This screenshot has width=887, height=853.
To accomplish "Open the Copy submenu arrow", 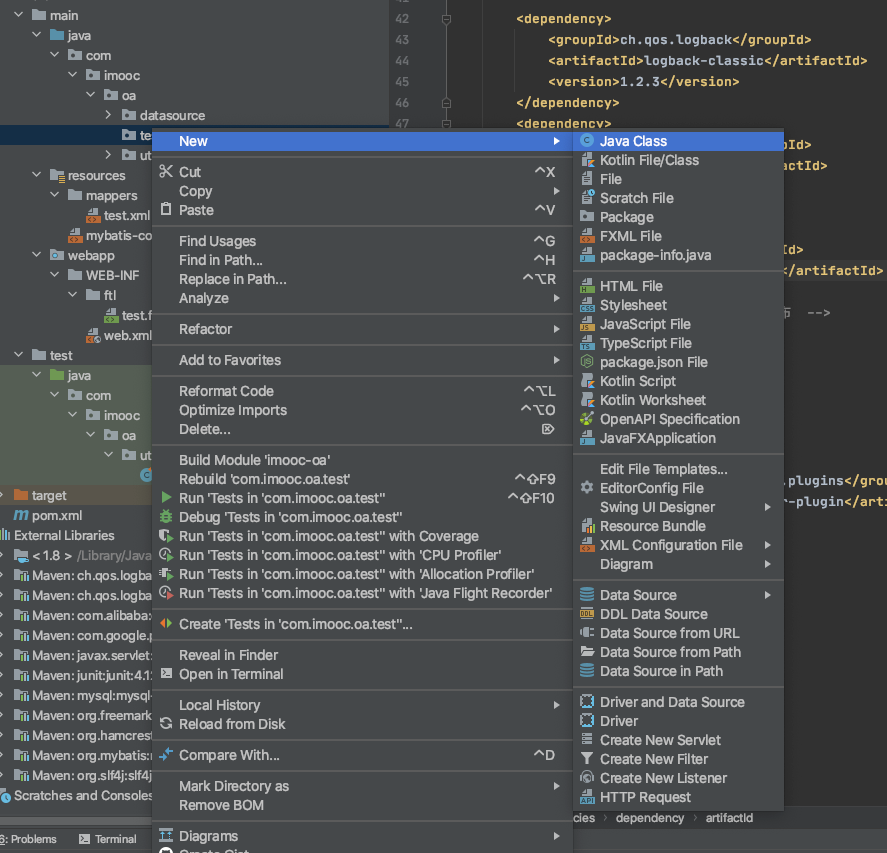I will [557, 191].
